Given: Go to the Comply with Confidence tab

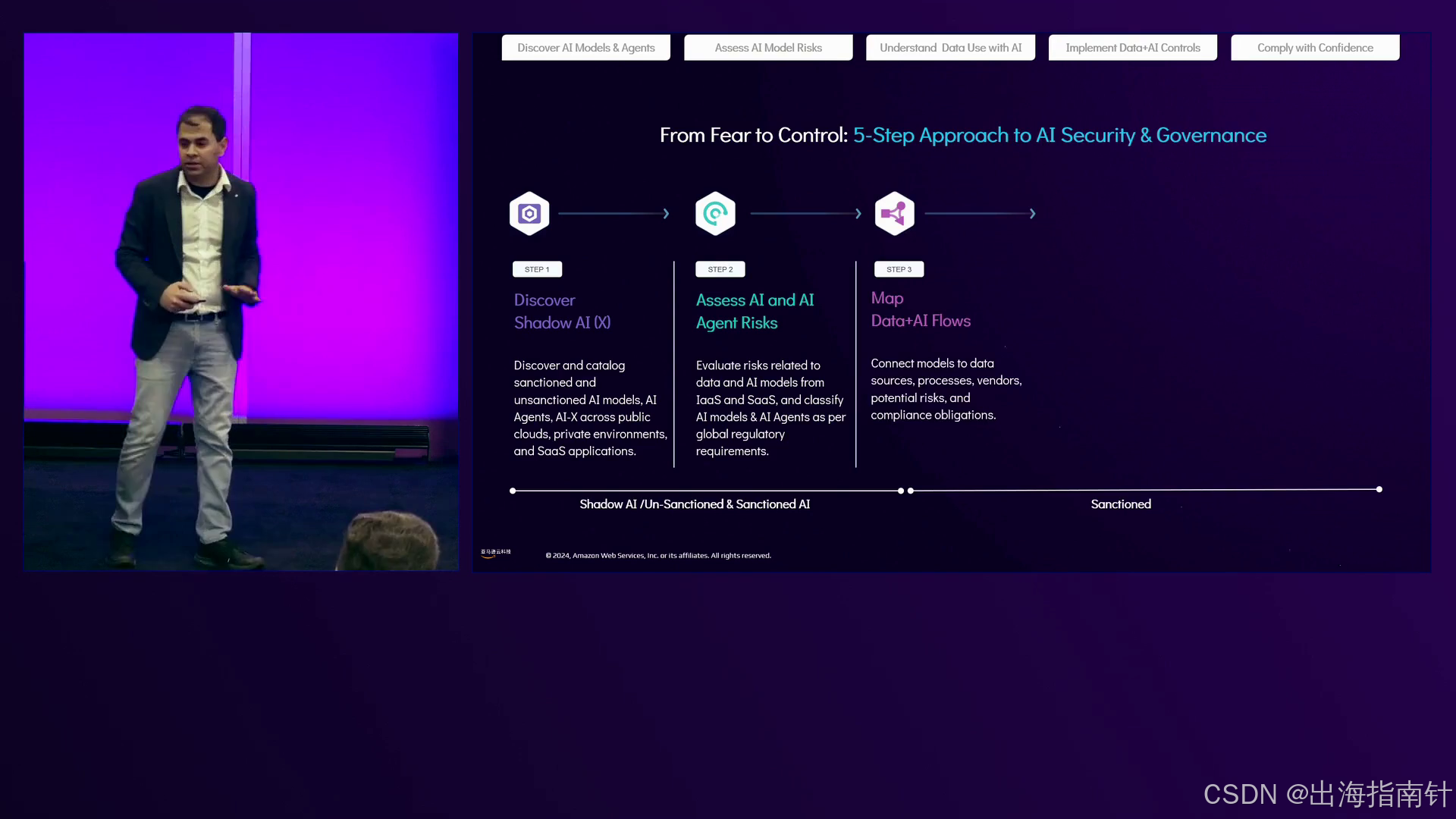Looking at the screenshot, I should pyautogui.click(x=1315, y=48).
